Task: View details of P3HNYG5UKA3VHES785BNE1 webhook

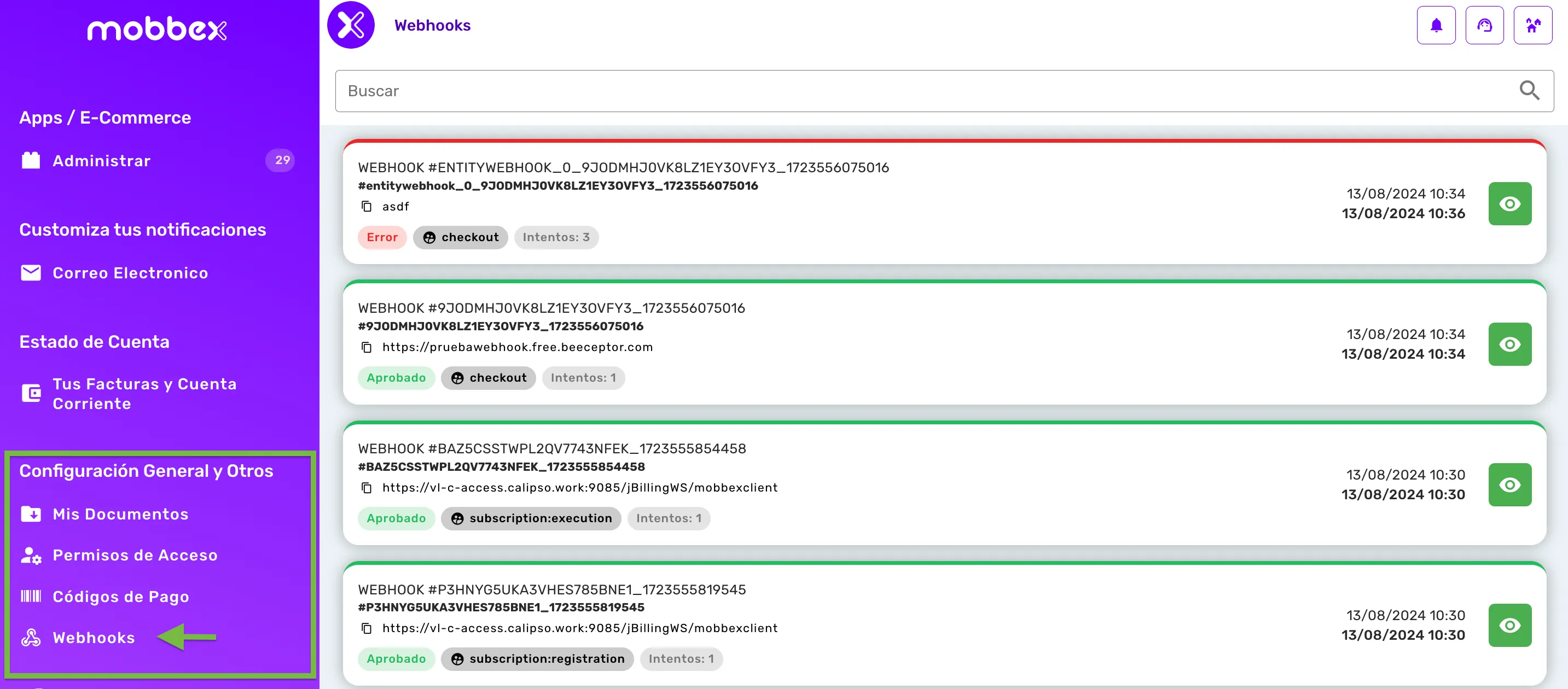Action: point(1509,625)
